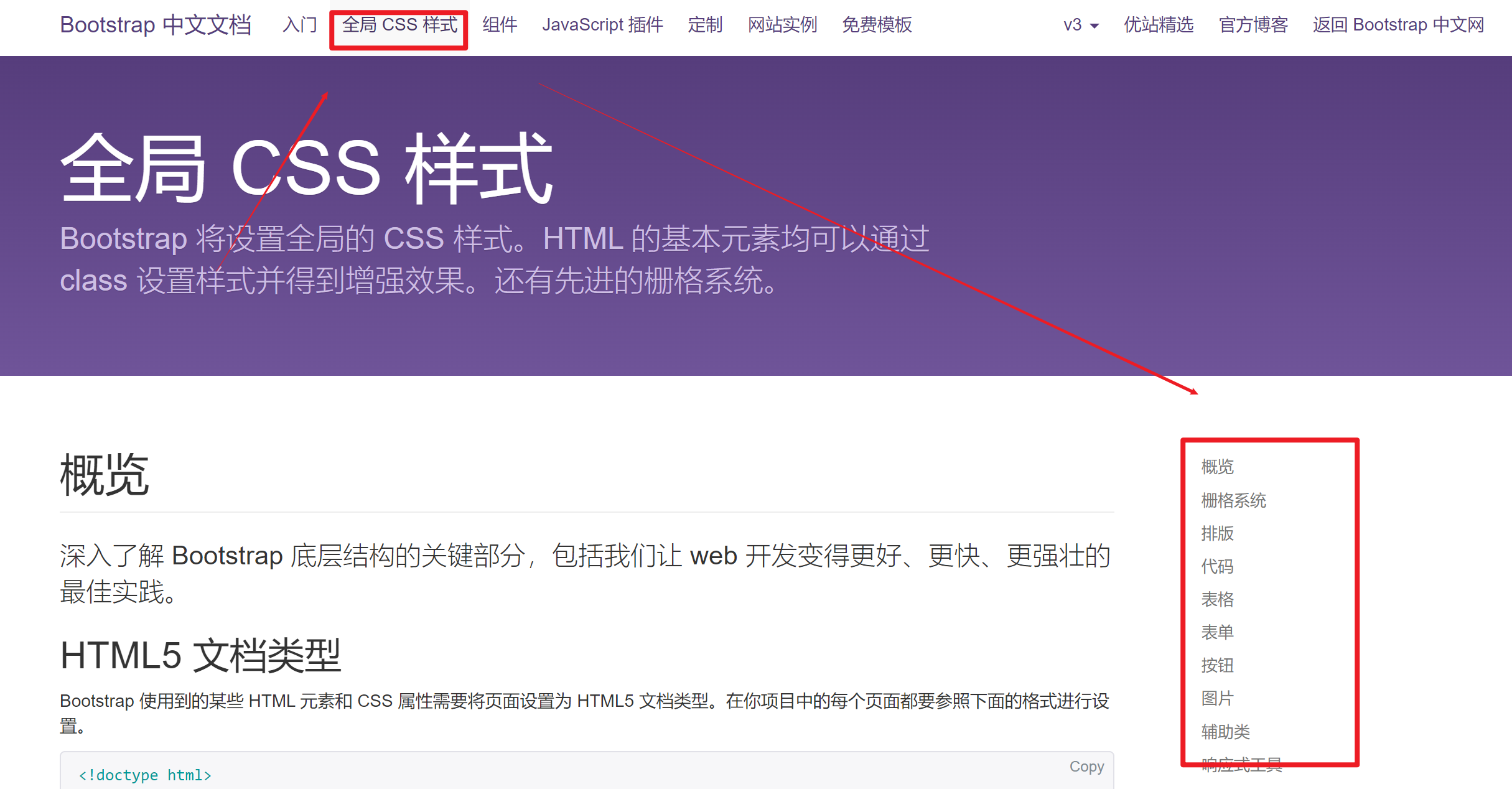
Task: Click the 概览 section heading
Action: point(105,475)
